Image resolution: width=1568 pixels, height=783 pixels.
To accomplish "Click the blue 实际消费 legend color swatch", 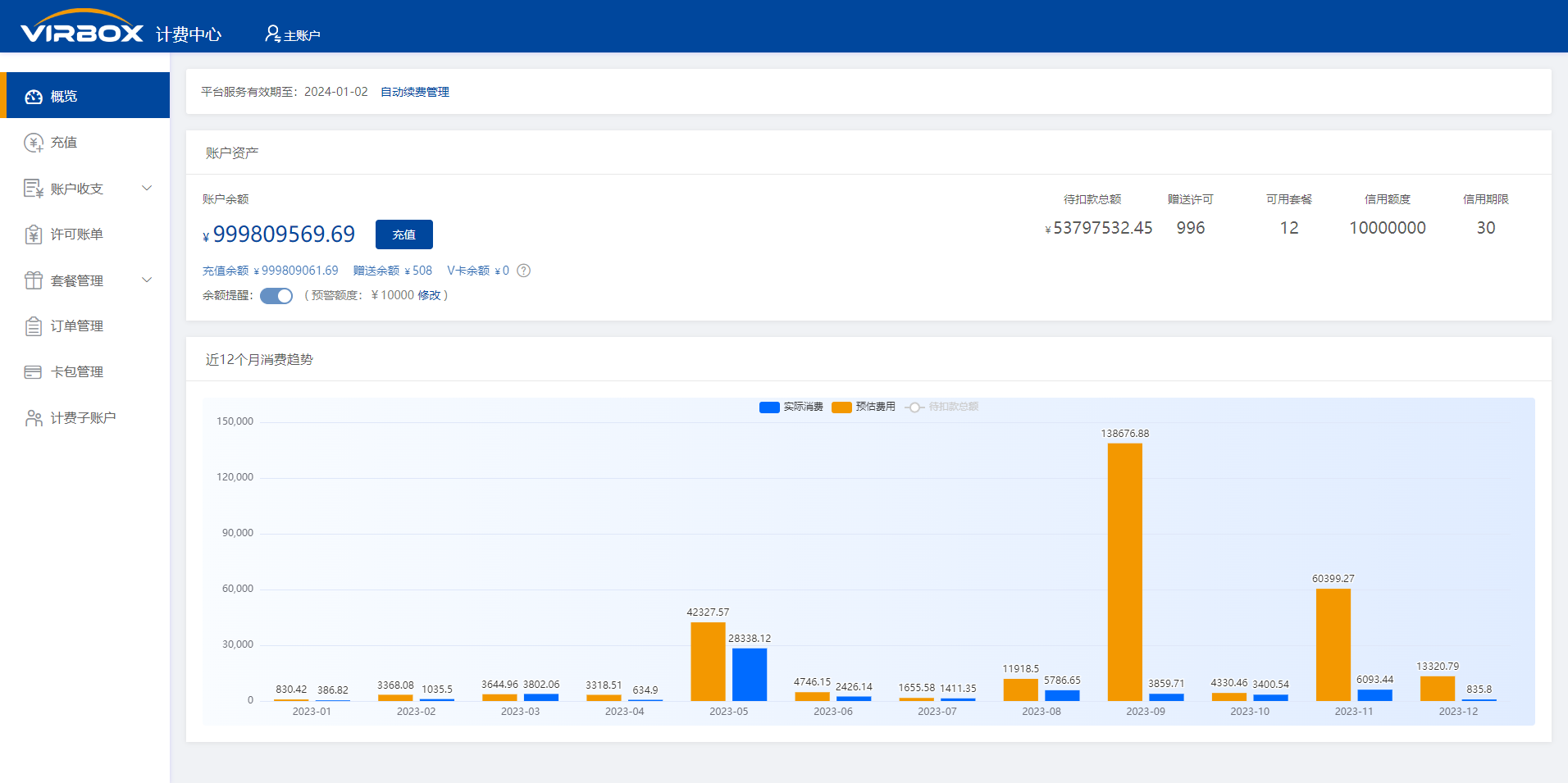I will 769,407.
